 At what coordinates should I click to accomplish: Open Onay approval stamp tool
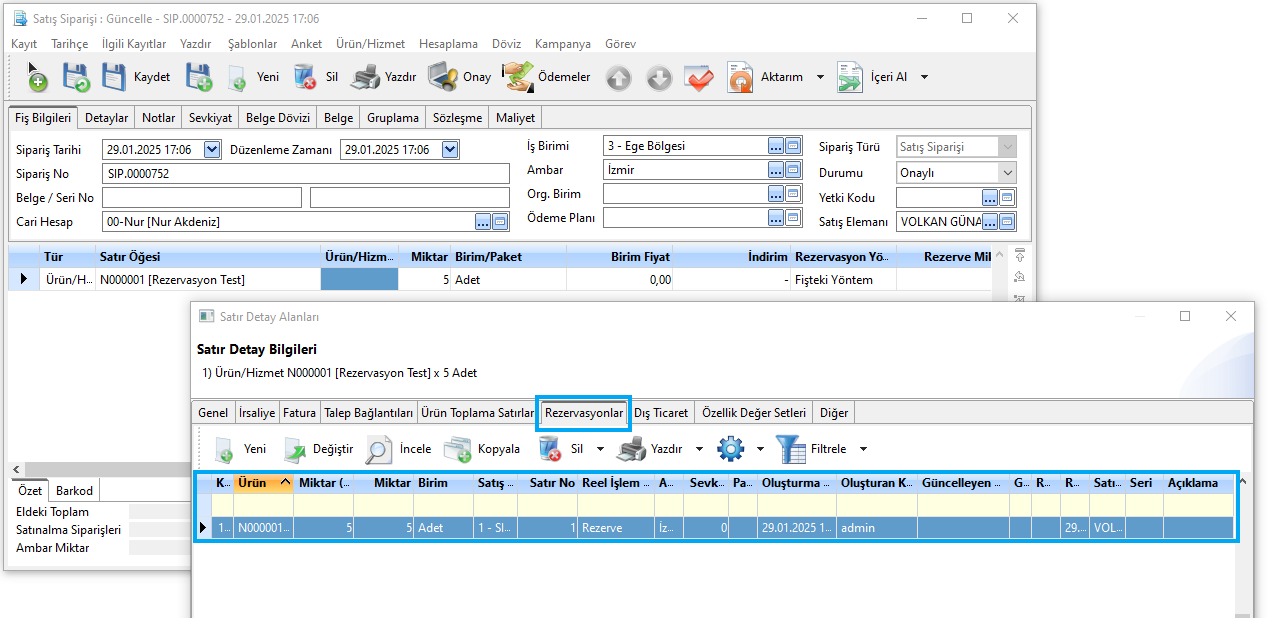[x=443, y=77]
